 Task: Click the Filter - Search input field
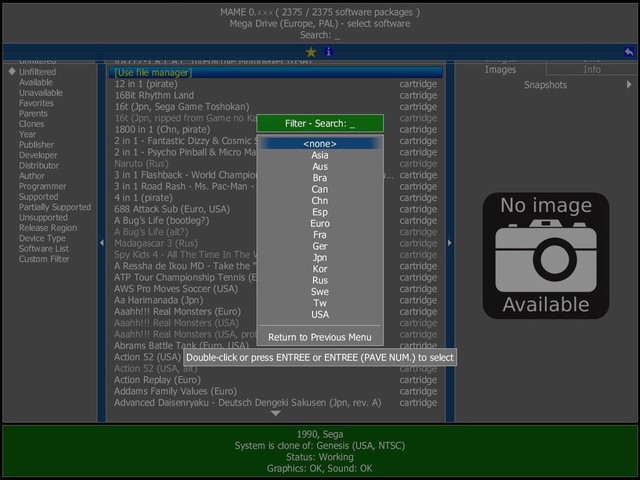[x=320, y=123]
